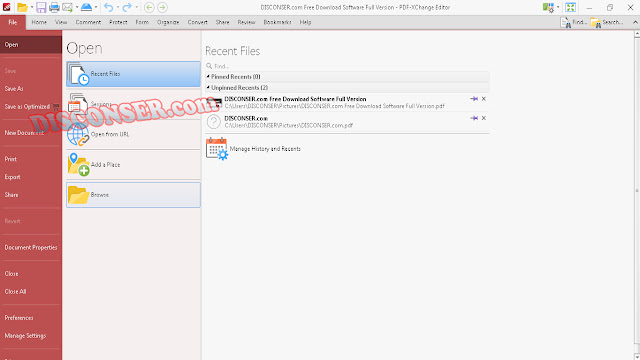Open the Redo history dropdown arrow
The image size is (640, 360).
[136, 7]
